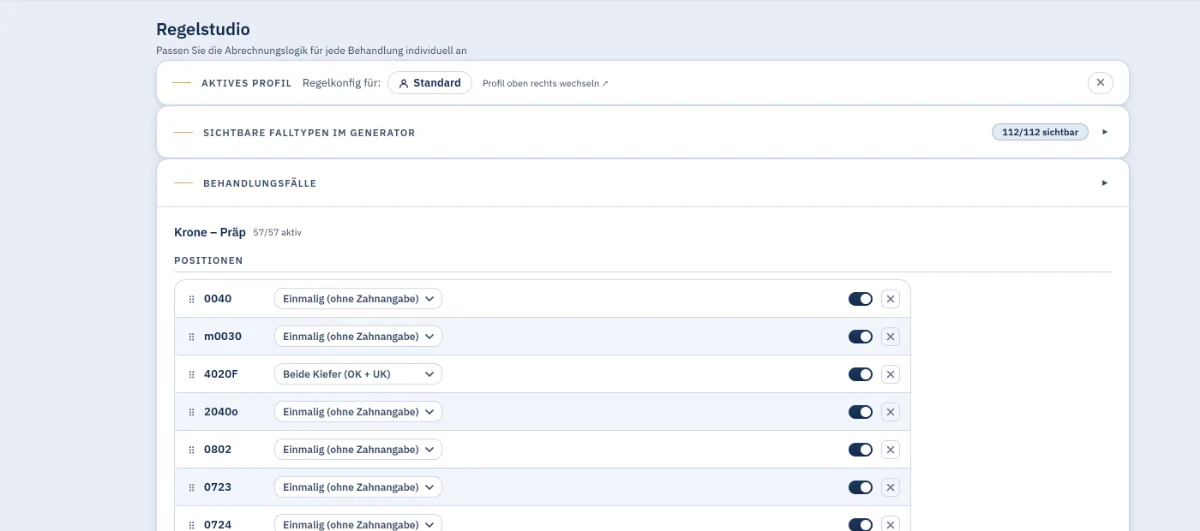Toggle off position 0724
1200x531 pixels.
coord(860,525)
